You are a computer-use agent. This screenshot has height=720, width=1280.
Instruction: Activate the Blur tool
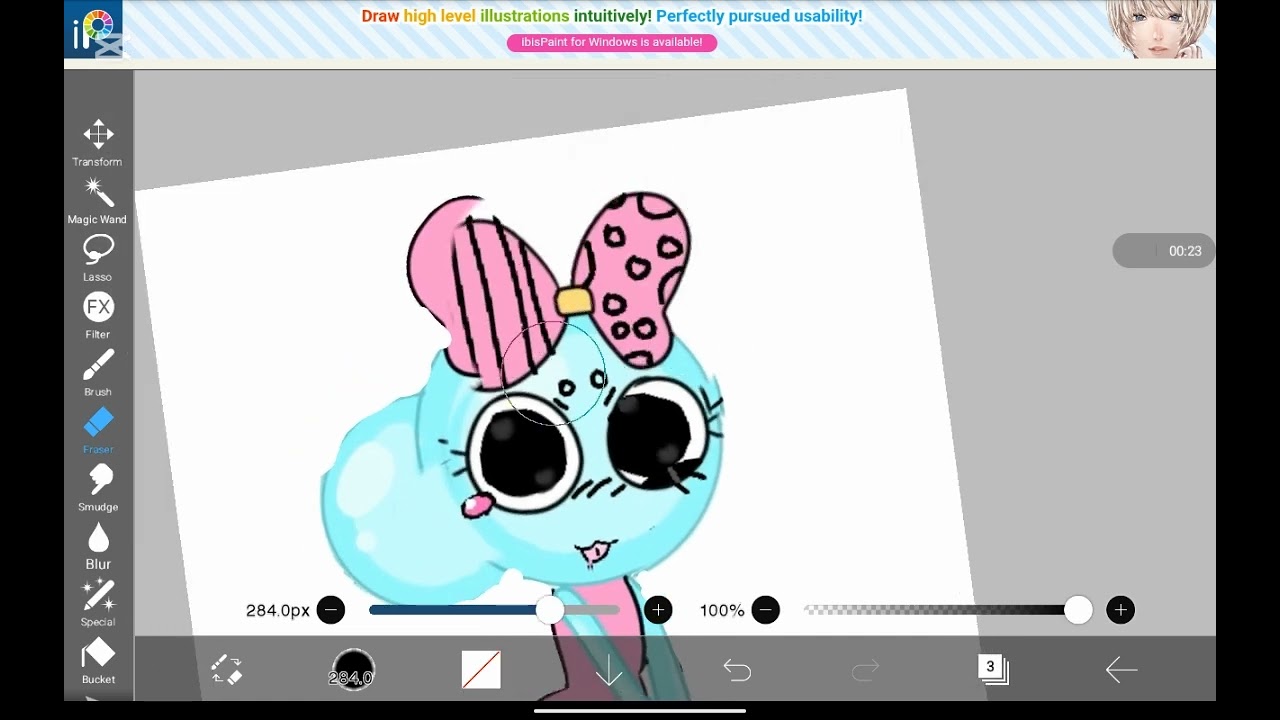(x=98, y=546)
